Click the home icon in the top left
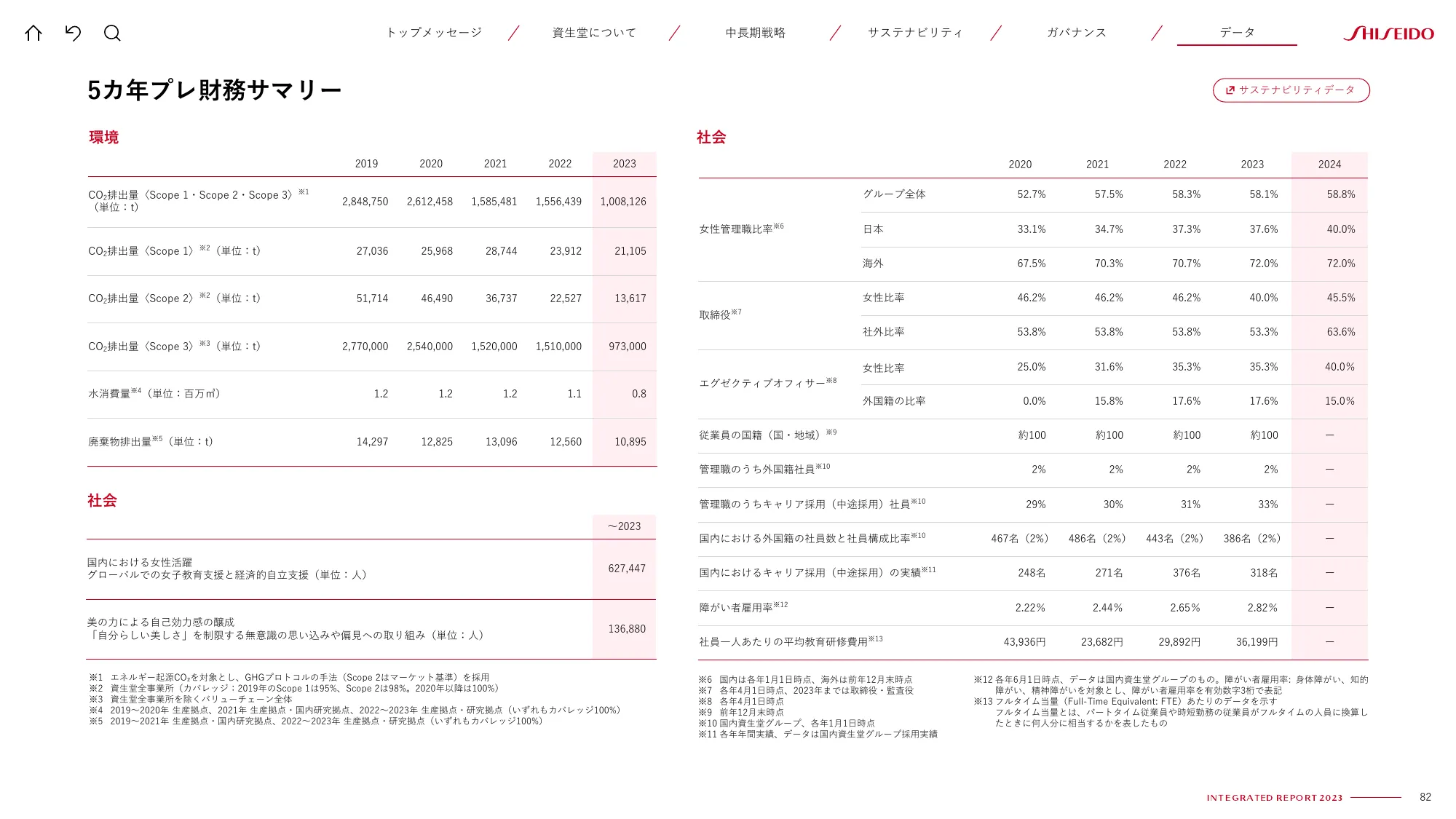Image resolution: width=1456 pixels, height=819 pixels. click(33, 33)
